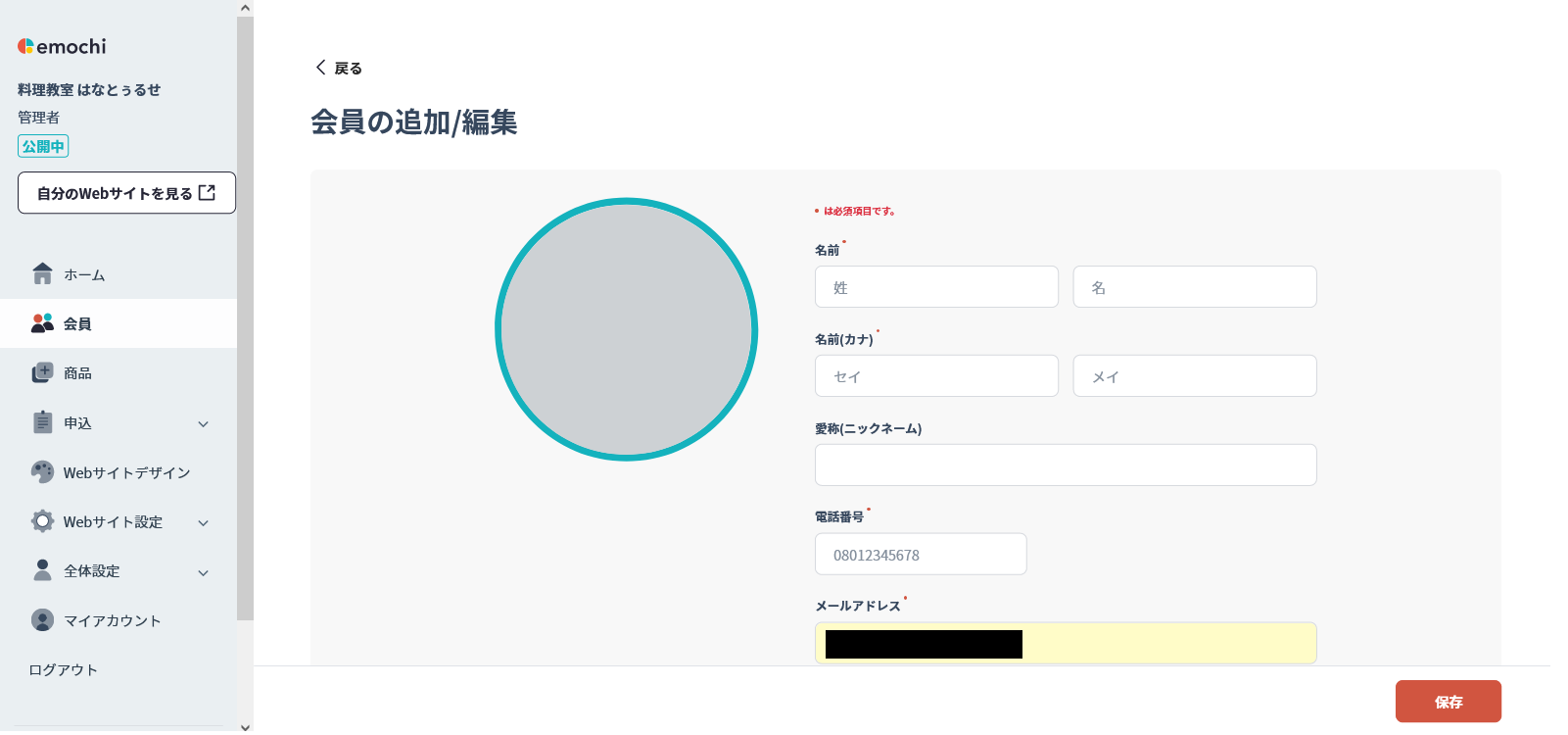Click the back arrow chevron icon

(320, 67)
